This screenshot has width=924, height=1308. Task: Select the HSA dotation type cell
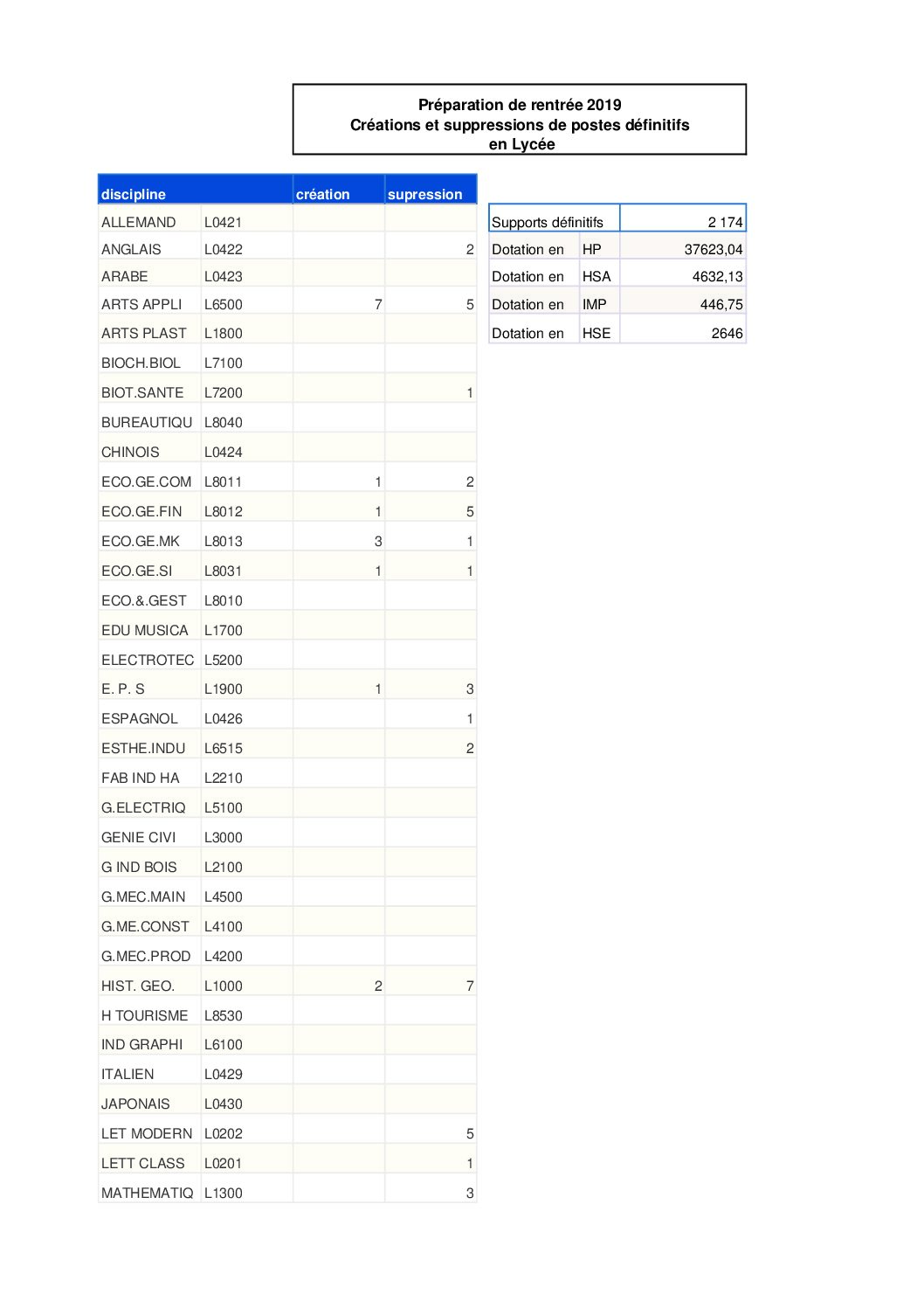pyautogui.click(x=599, y=273)
